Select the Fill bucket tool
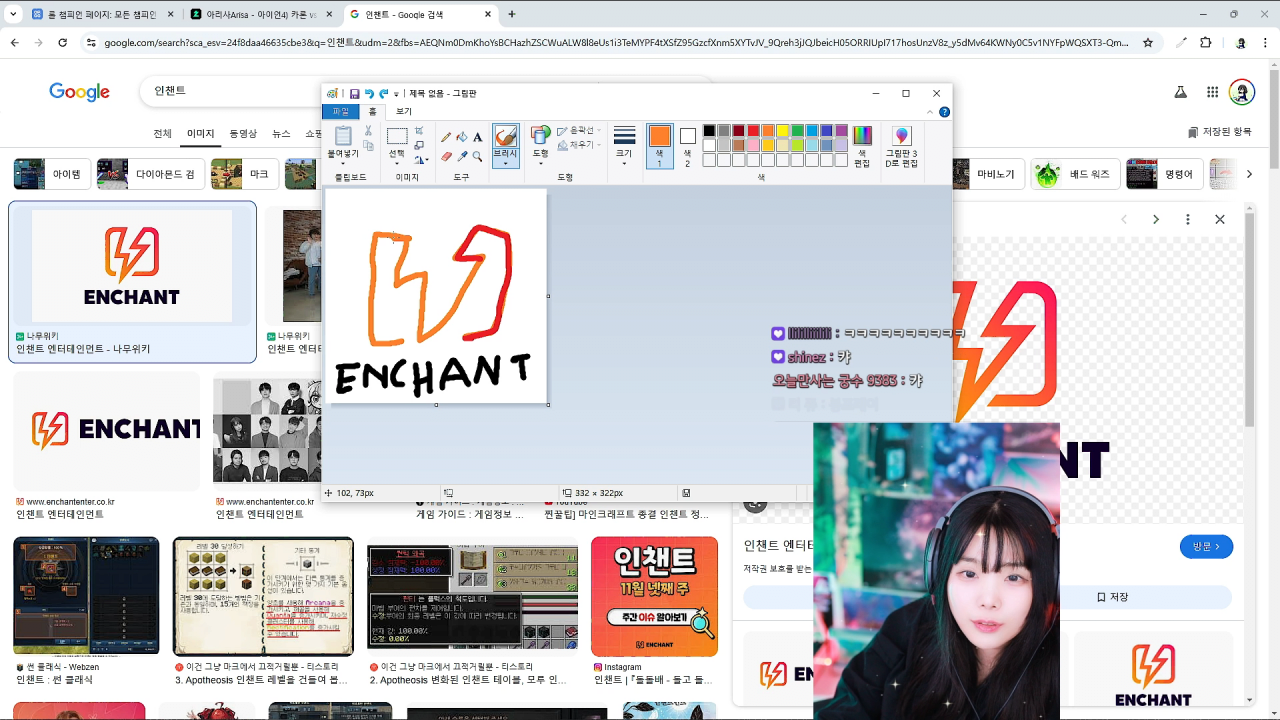Image resolution: width=1280 pixels, height=720 pixels. (x=461, y=137)
